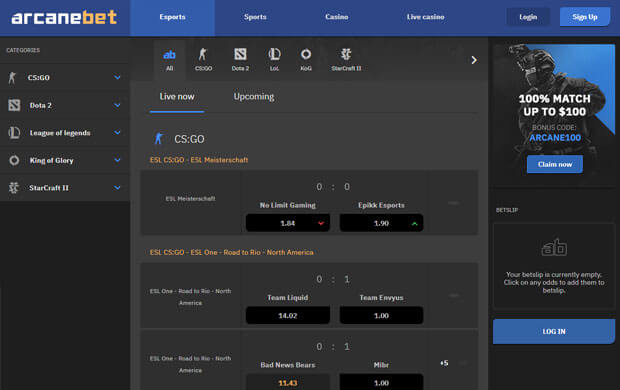The image size is (620, 390).
Task: Click the ARCANE100 bonus code
Action: click(555, 138)
